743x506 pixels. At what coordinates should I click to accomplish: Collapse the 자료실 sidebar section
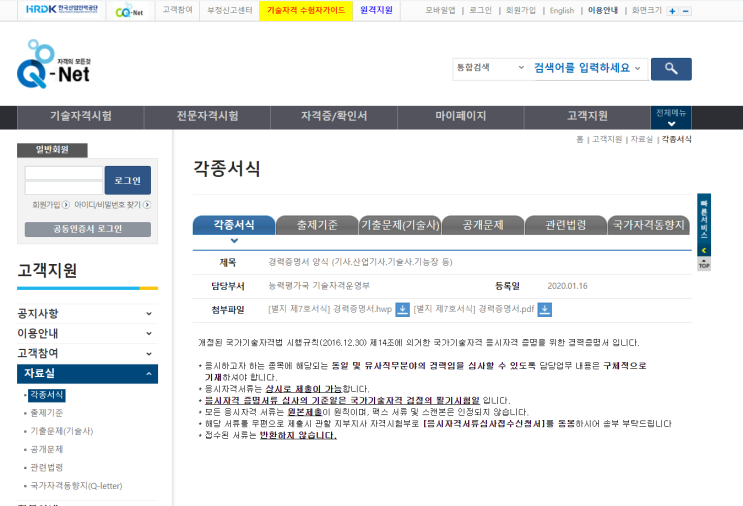coord(87,373)
